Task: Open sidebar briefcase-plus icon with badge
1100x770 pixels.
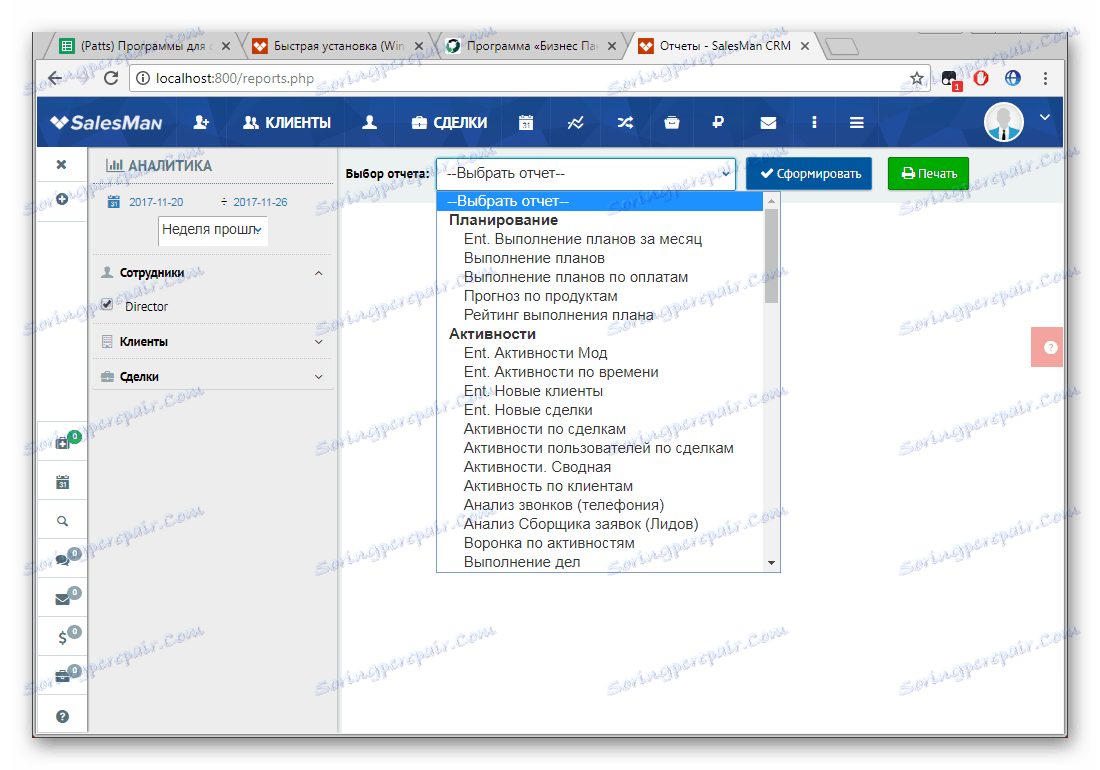Action: coord(63,443)
